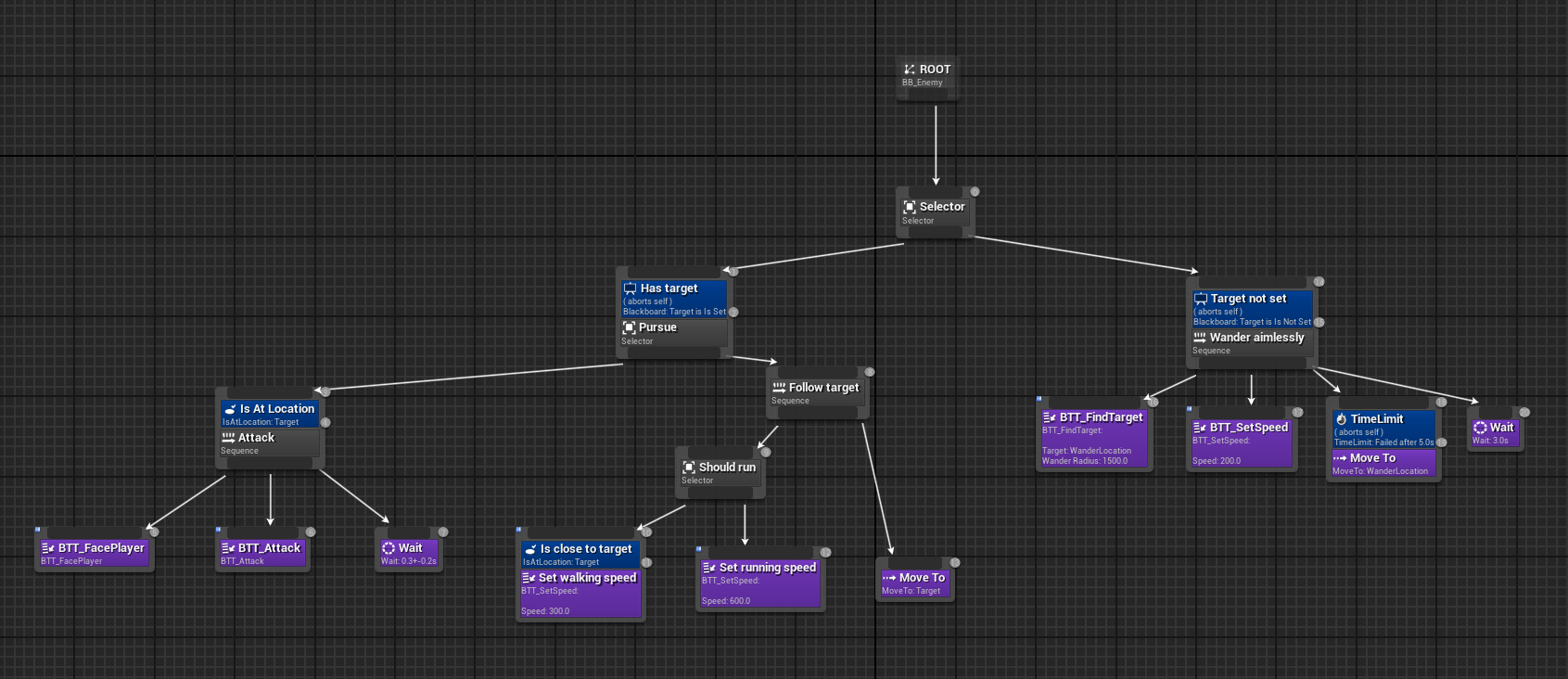Select the Set running speed task icon
The image size is (1568, 679).
[x=709, y=568]
